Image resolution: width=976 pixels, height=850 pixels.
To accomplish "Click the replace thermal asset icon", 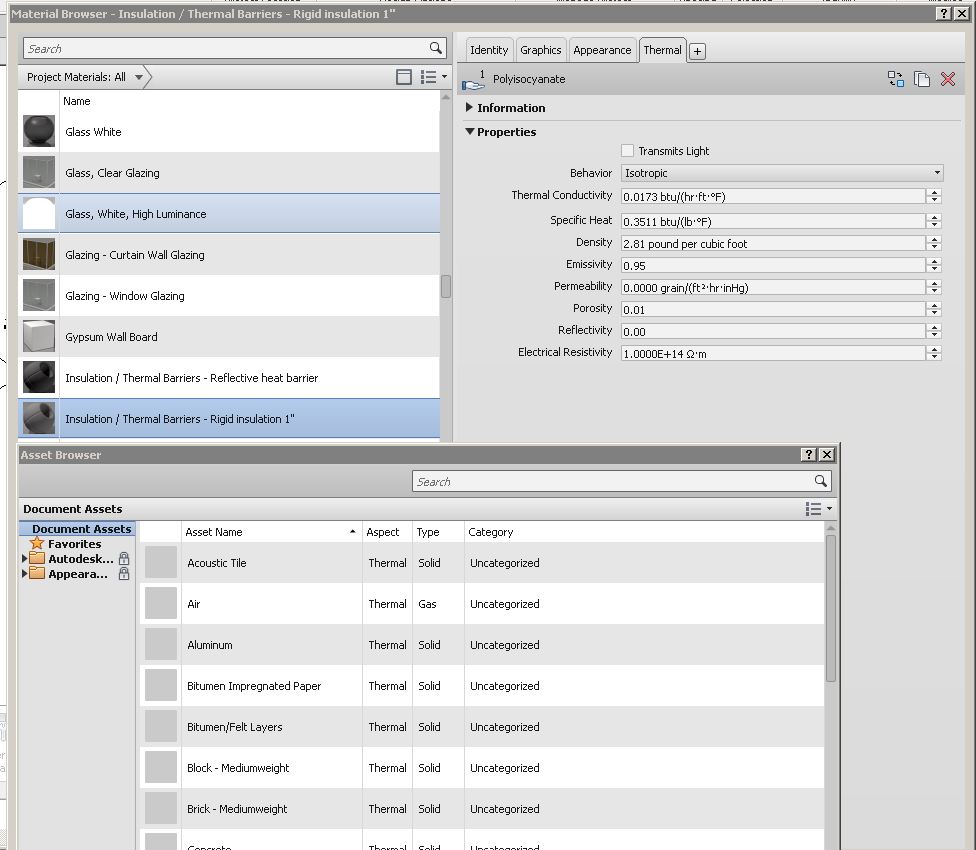I will pos(895,79).
